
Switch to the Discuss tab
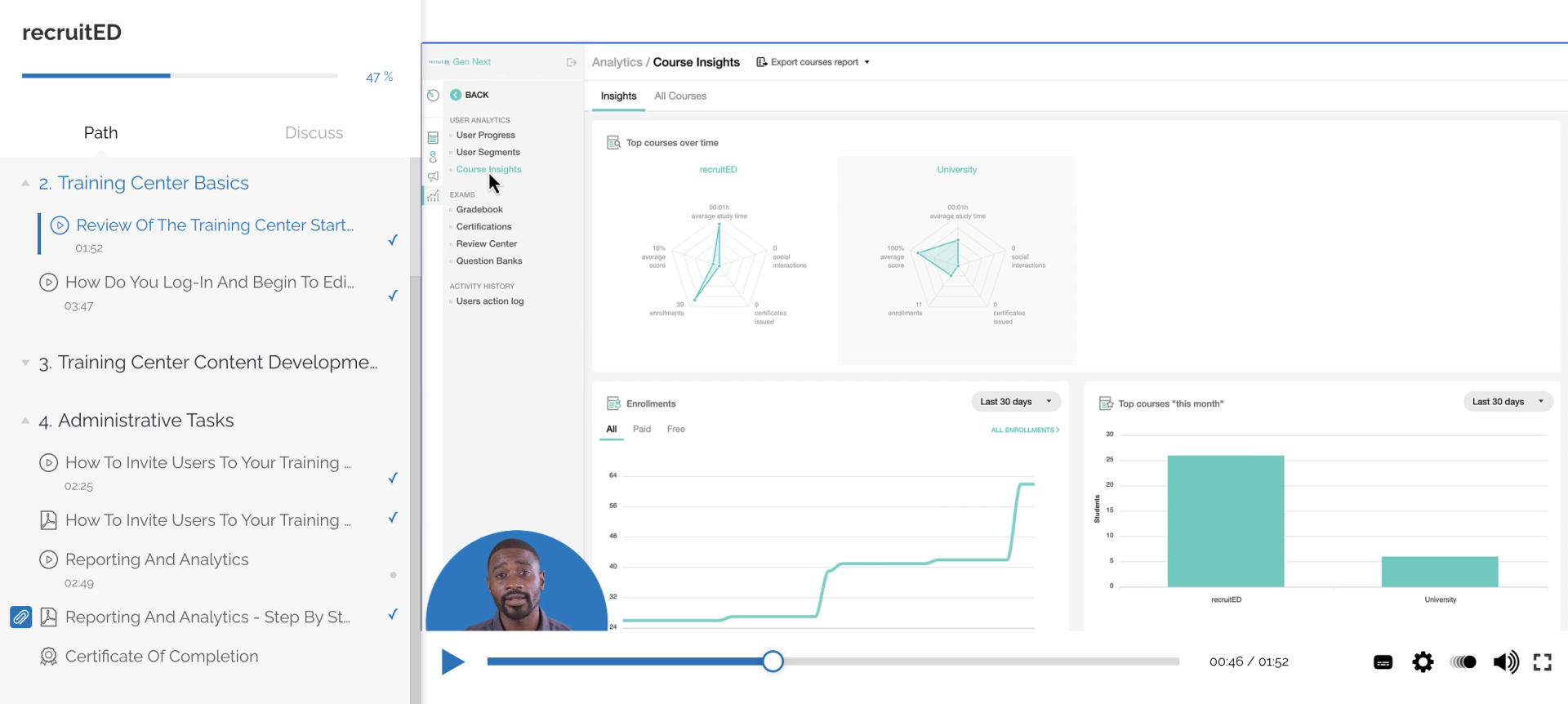[314, 132]
